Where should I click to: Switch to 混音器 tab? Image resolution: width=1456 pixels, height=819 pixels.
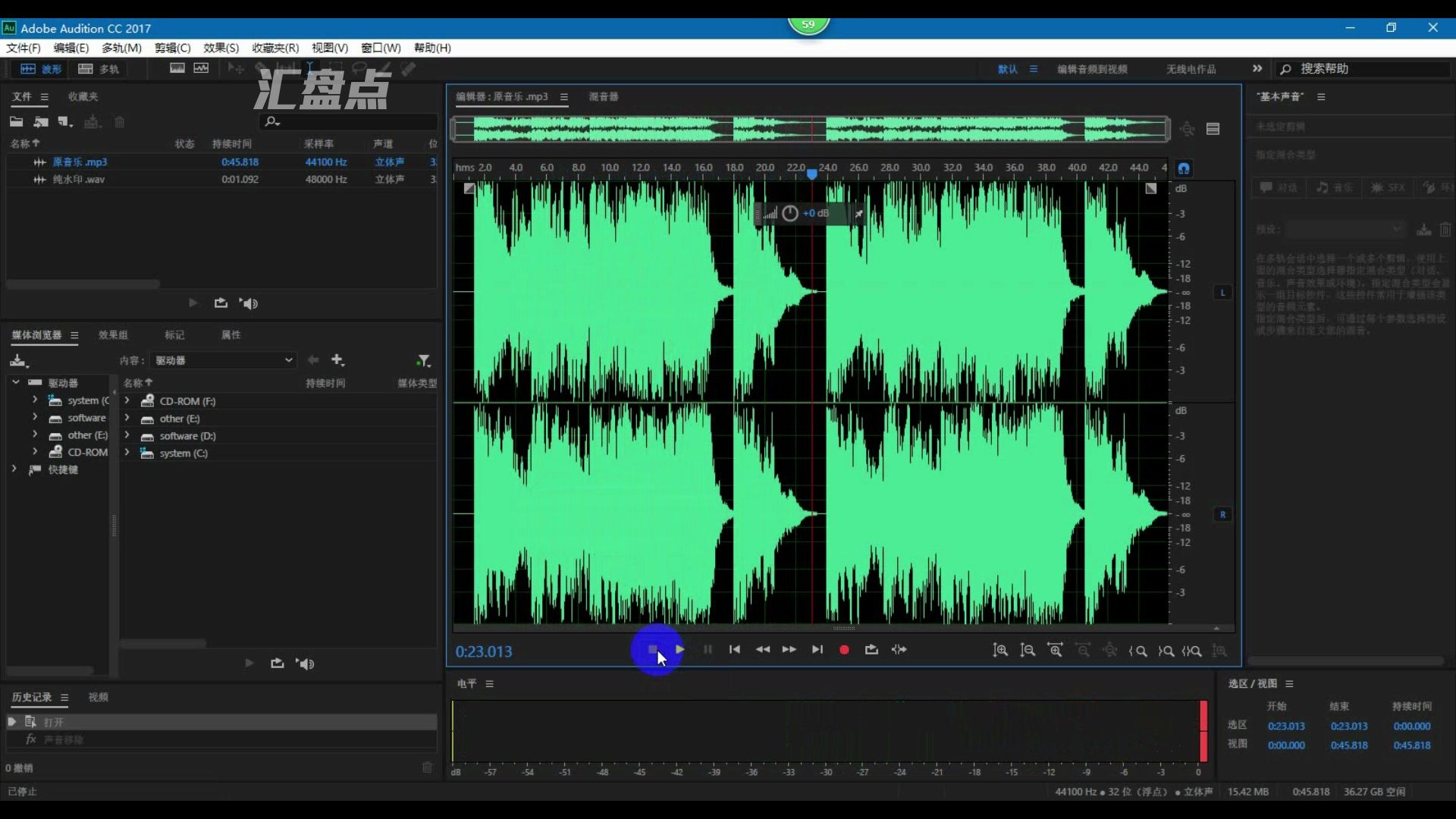[604, 96]
